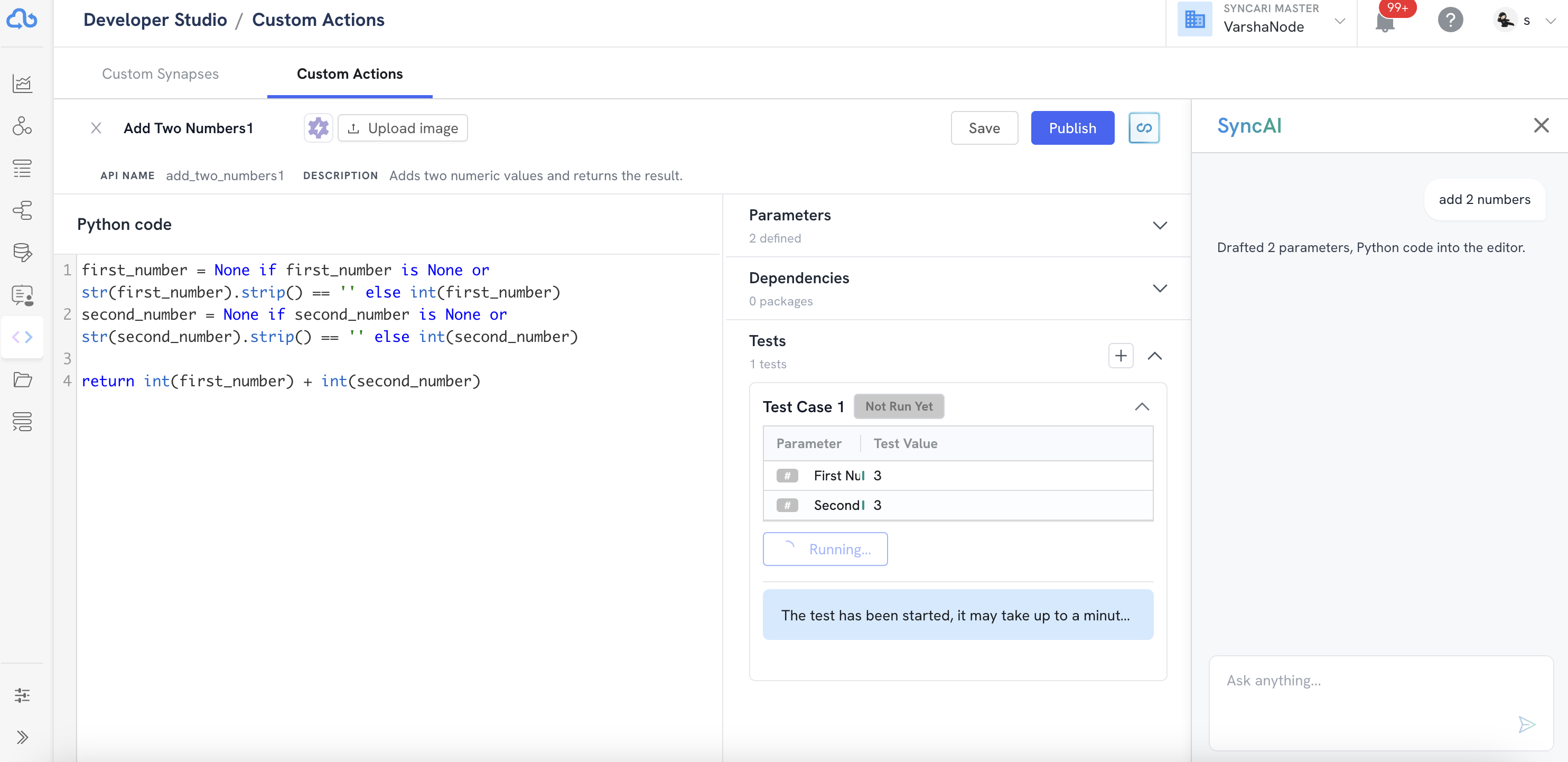Open the list with user sidebar icon

coord(23,295)
